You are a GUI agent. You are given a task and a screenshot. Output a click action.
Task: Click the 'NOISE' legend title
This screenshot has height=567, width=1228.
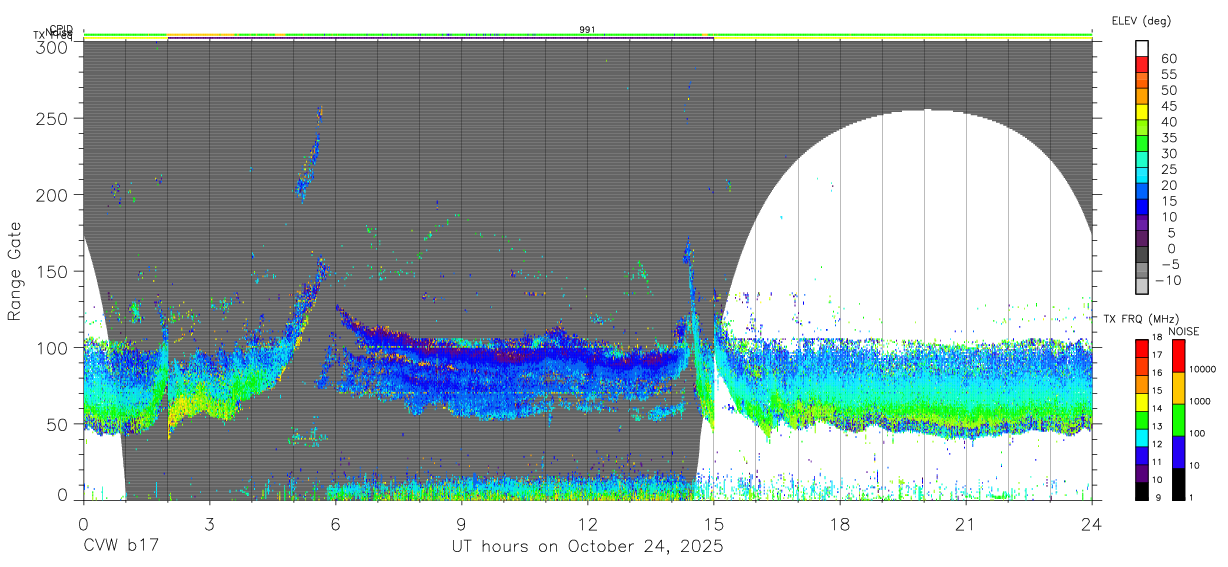point(1184,331)
